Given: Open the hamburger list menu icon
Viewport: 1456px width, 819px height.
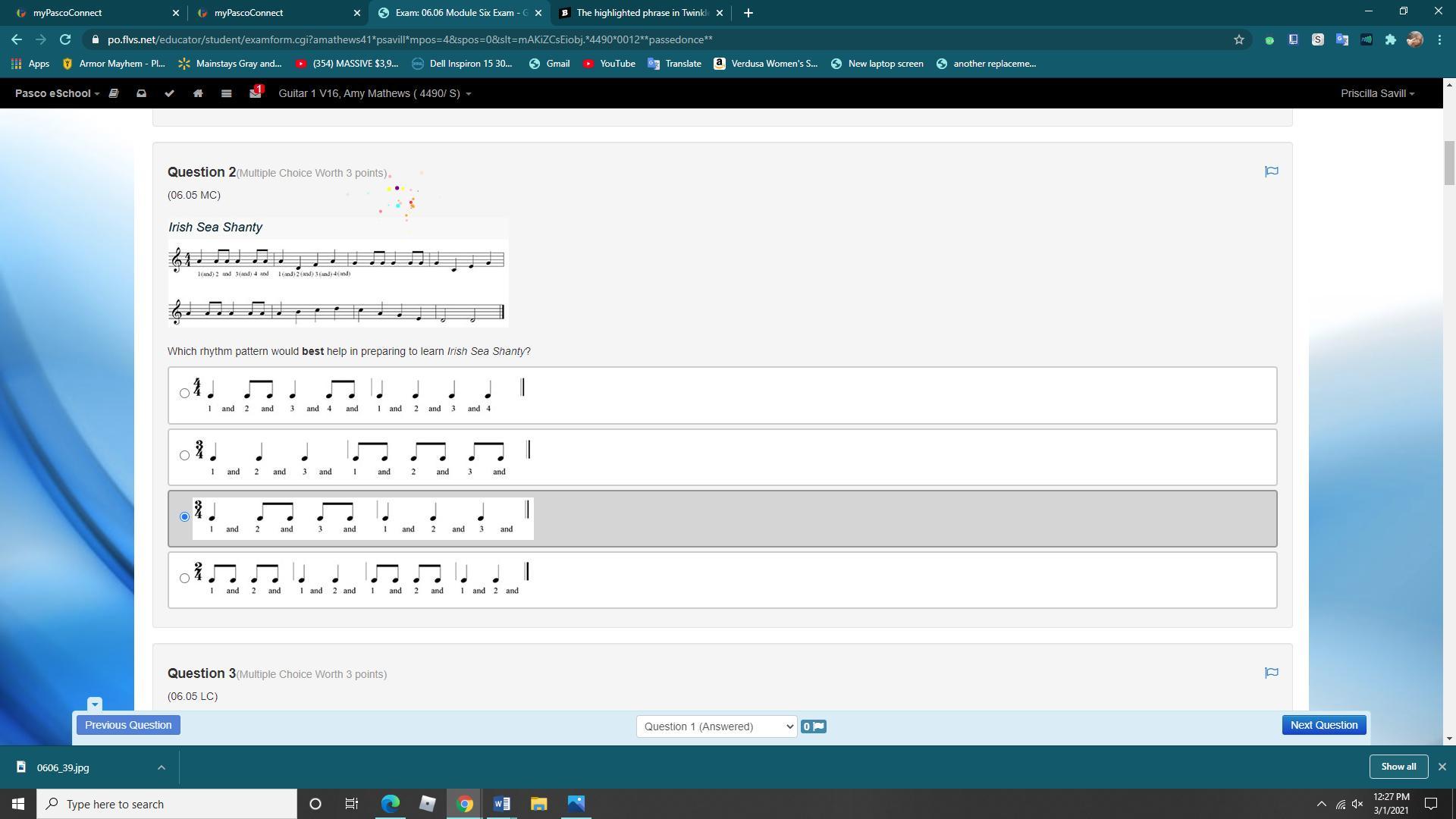Looking at the screenshot, I should pos(226,93).
